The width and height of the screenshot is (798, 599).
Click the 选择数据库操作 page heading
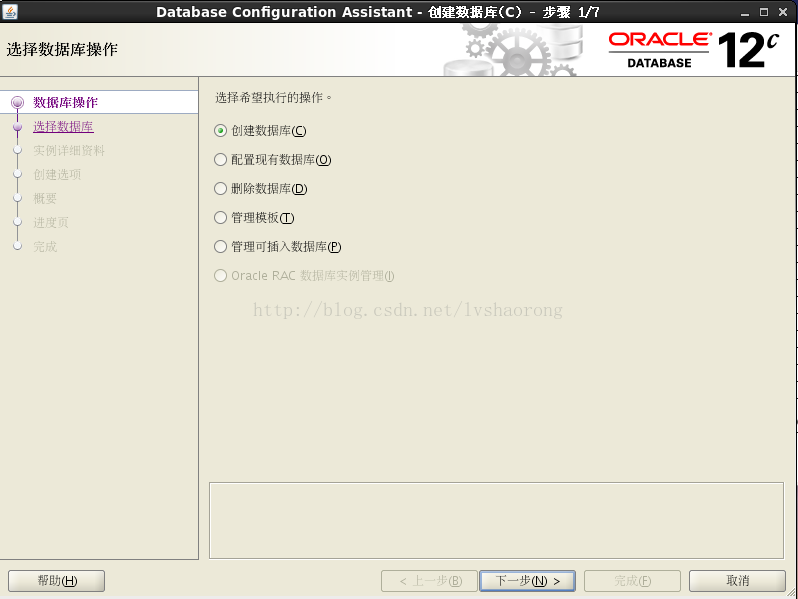tap(62, 49)
